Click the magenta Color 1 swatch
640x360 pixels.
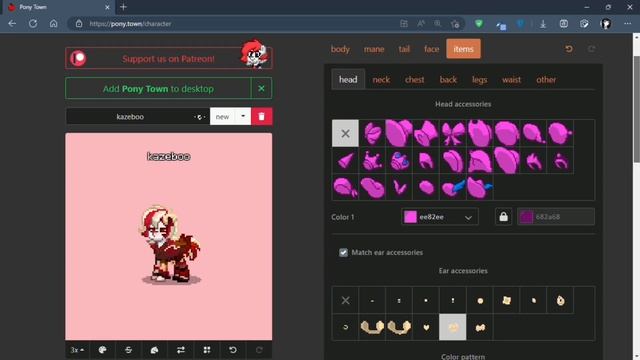coord(410,217)
